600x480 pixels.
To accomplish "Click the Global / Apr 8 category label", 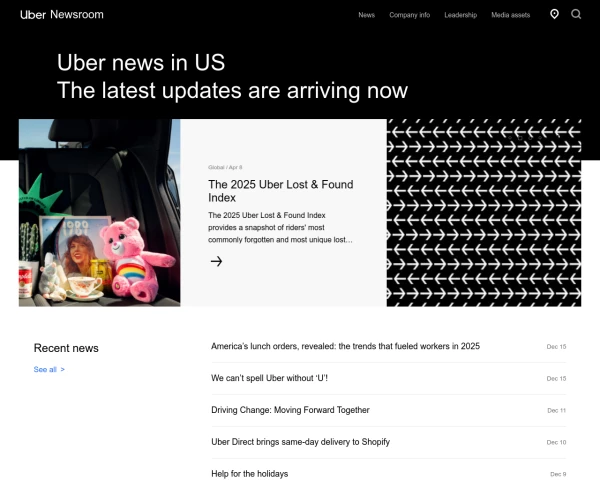I will coord(225,167).
